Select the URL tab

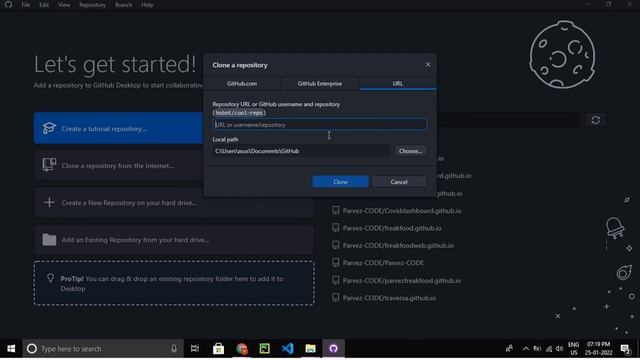[398, 83]
